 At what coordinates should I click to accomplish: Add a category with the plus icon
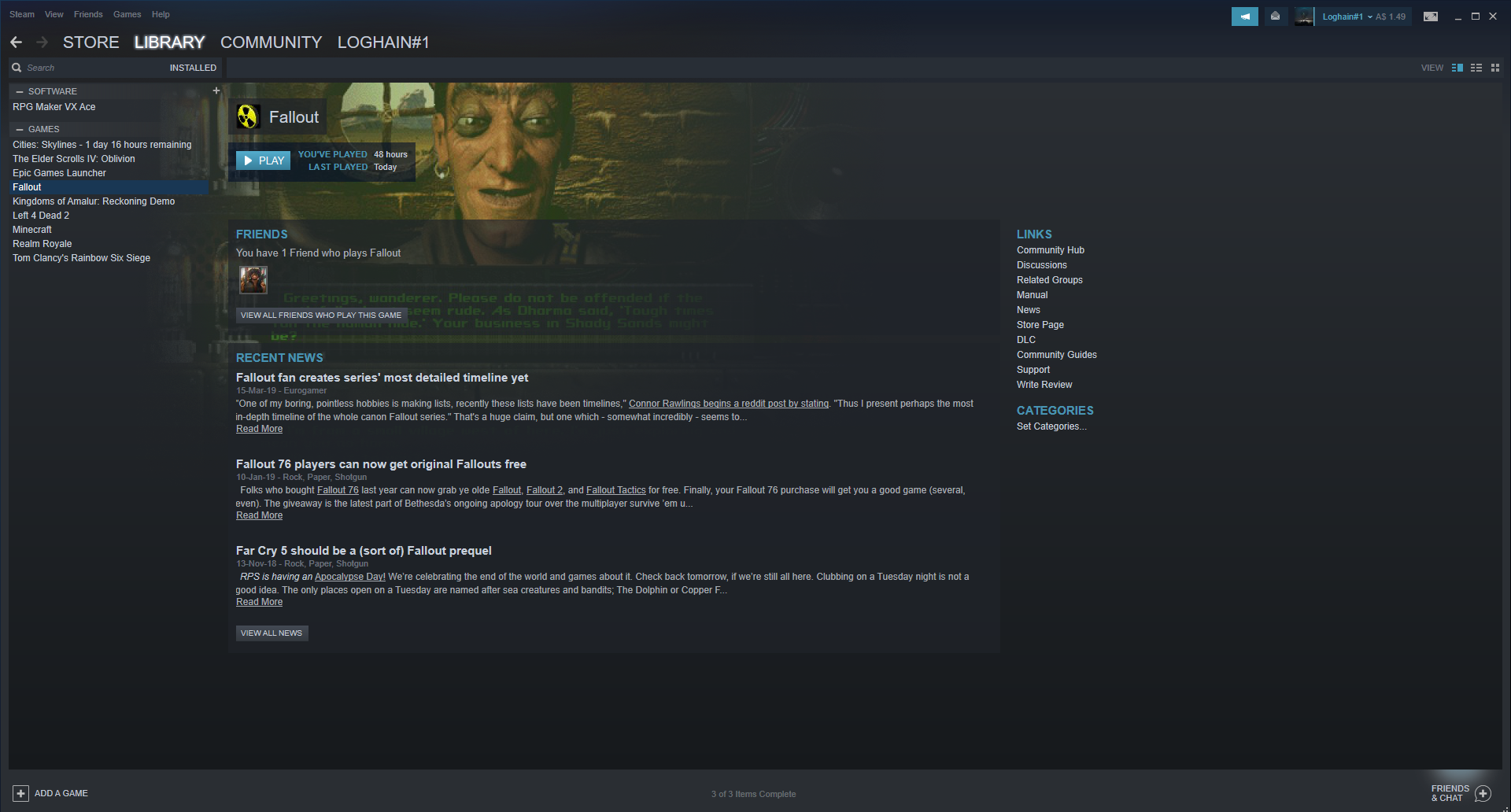click(216, 90)
